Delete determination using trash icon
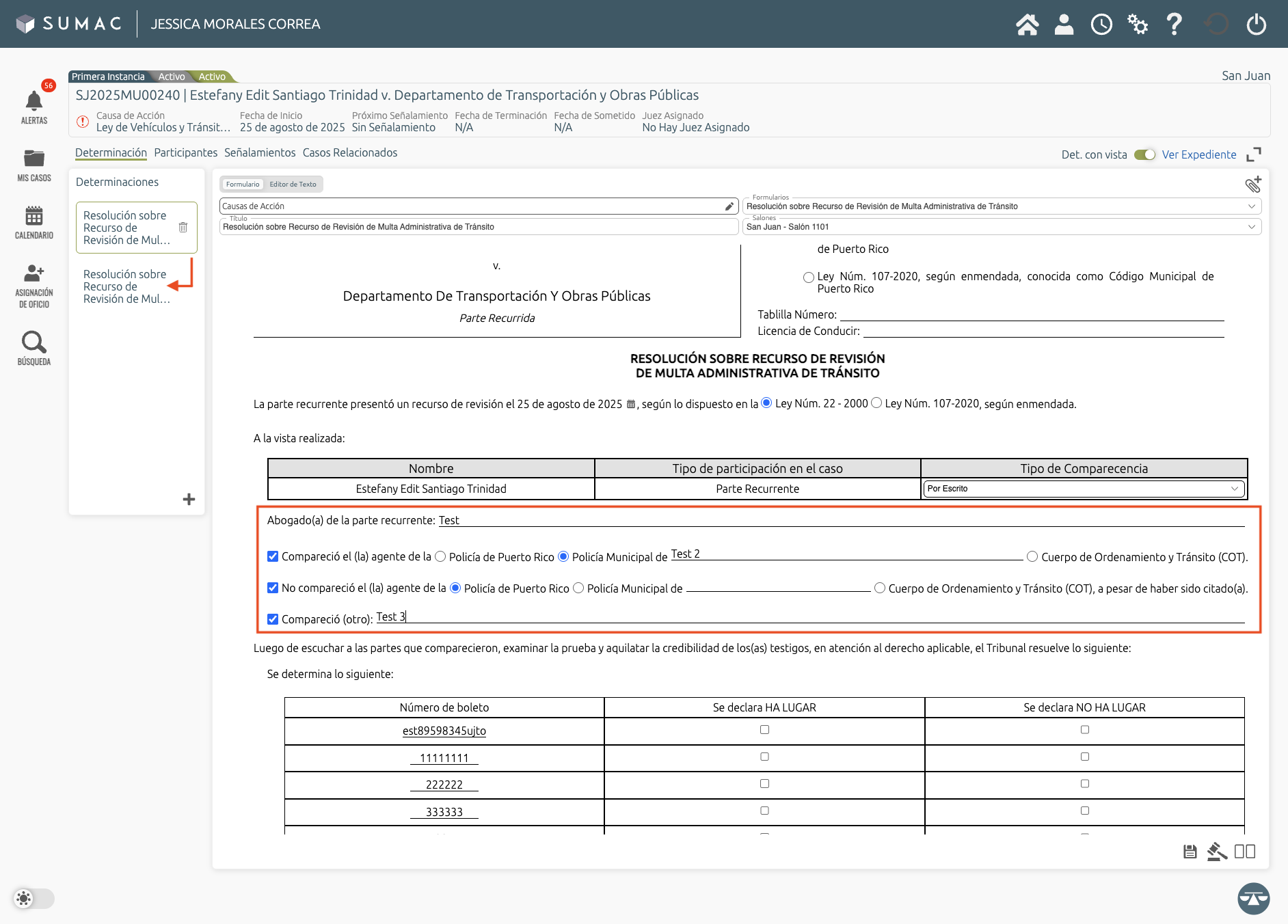Viewport: 1288px width, 924px height. click(183, 228)
